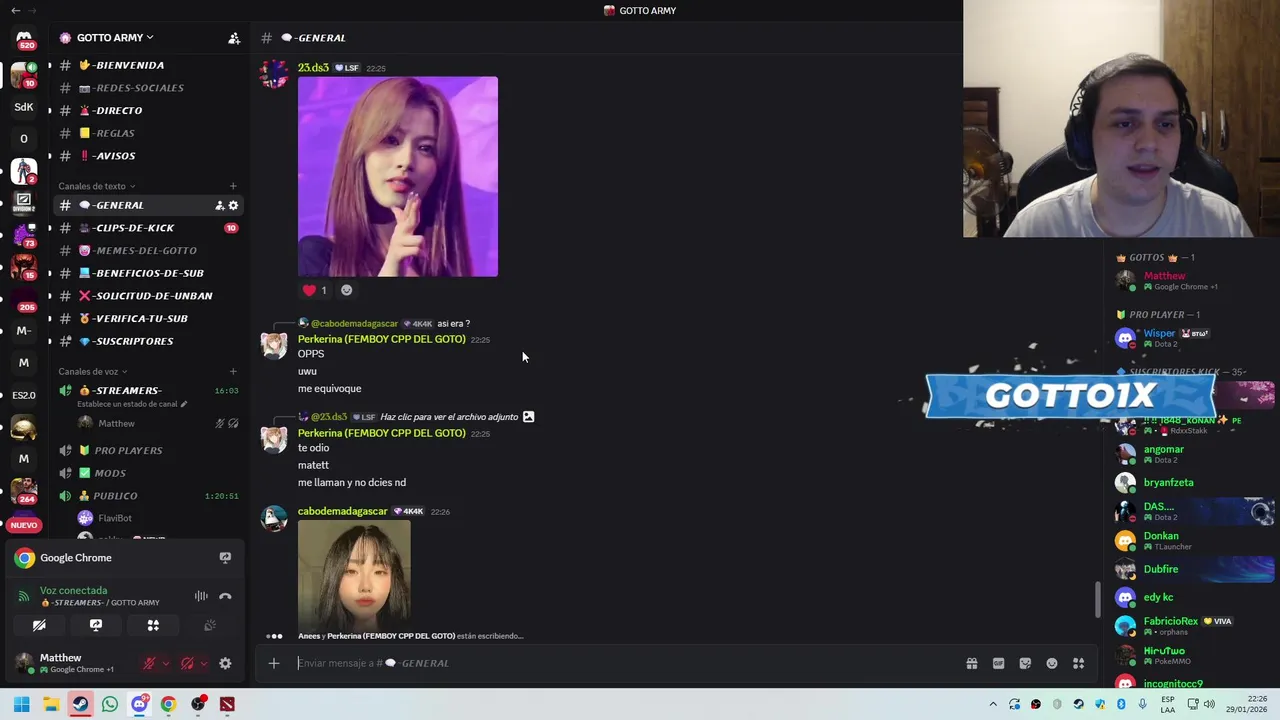Add a new voice channel with plus icon
Viewport: 1280px width, 720px height.
pos(233,372)
